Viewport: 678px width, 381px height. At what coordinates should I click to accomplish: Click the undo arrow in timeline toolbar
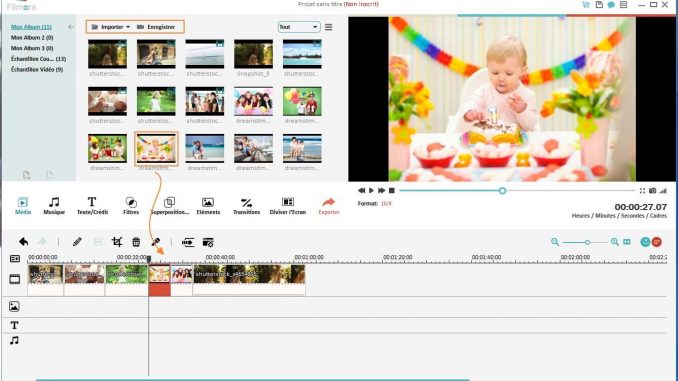pyautogui.click(x=23, y=242)
